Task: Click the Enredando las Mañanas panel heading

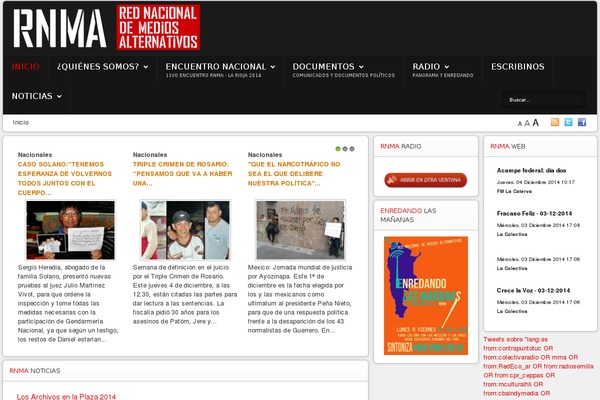Action: pyautogui.click(x=408, y=215)
